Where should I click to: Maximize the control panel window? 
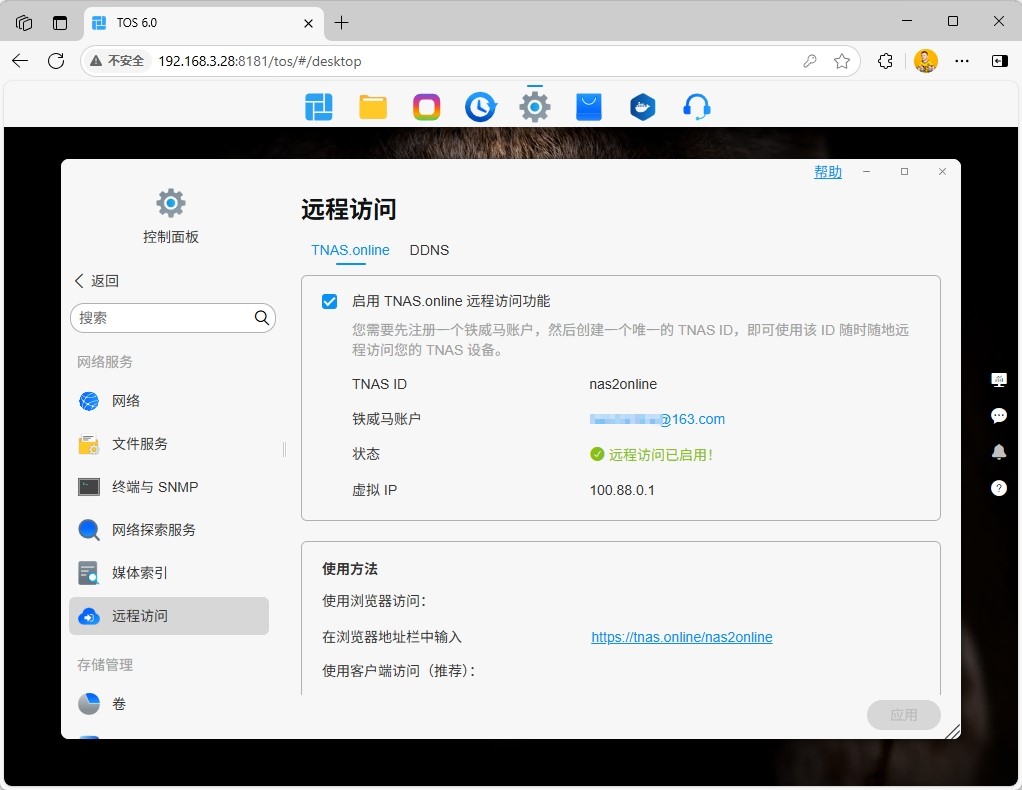pos(904,171)
